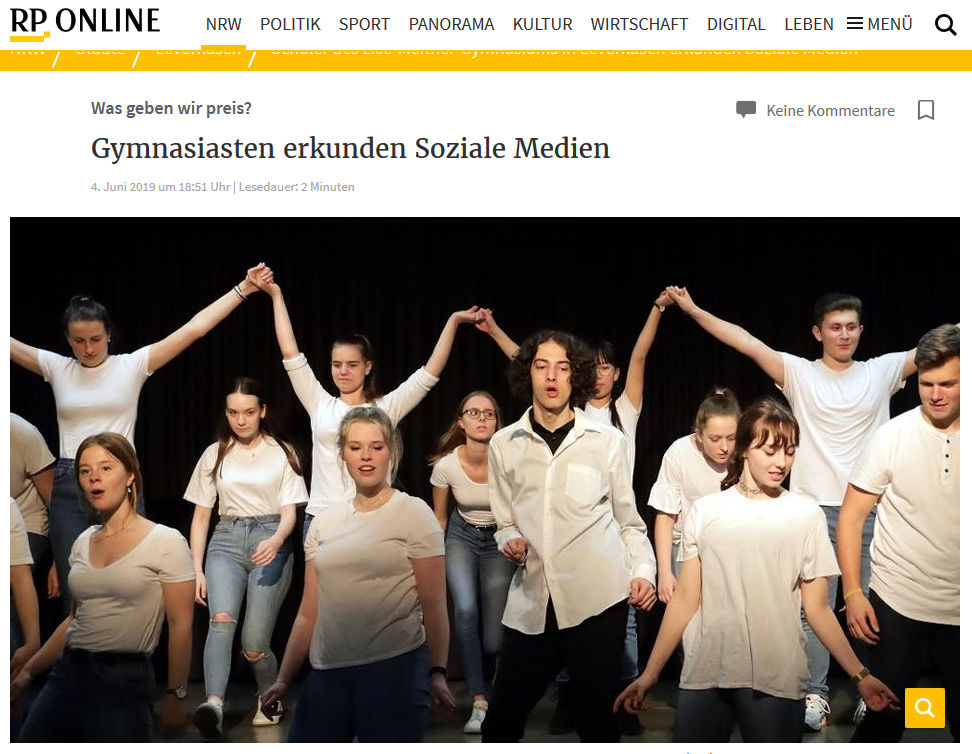Click headline Gymnasiasten erkunden Soziale Medien
Viewport: 972px width, 754px height.
point(350,149)
